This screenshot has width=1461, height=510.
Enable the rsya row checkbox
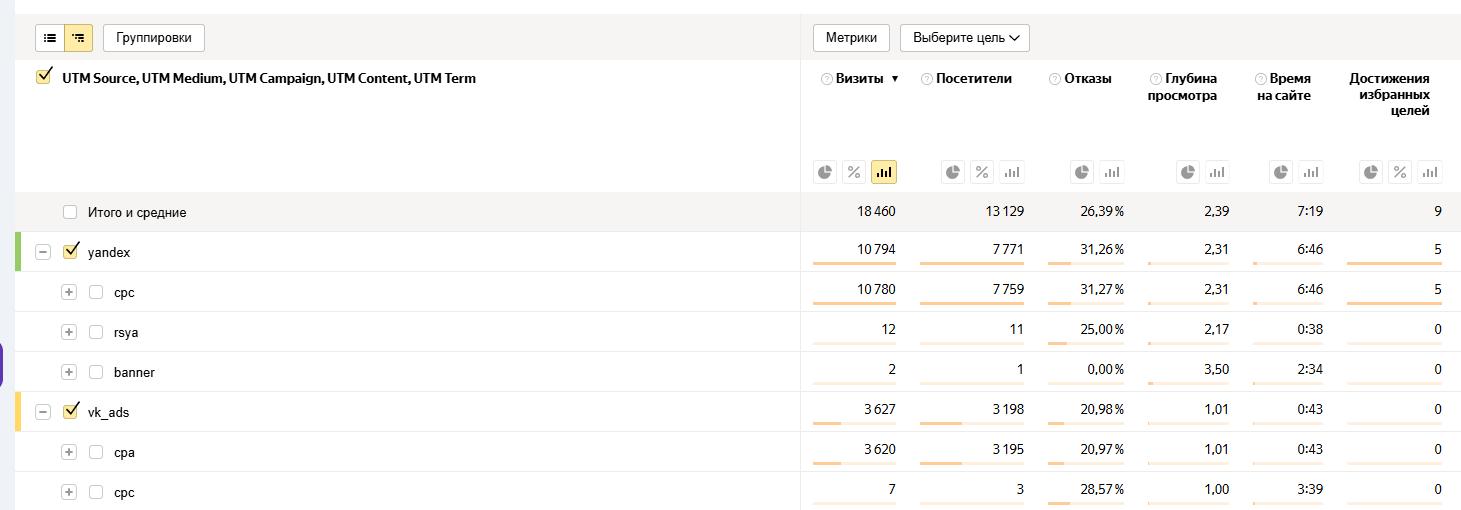point(96,332)
